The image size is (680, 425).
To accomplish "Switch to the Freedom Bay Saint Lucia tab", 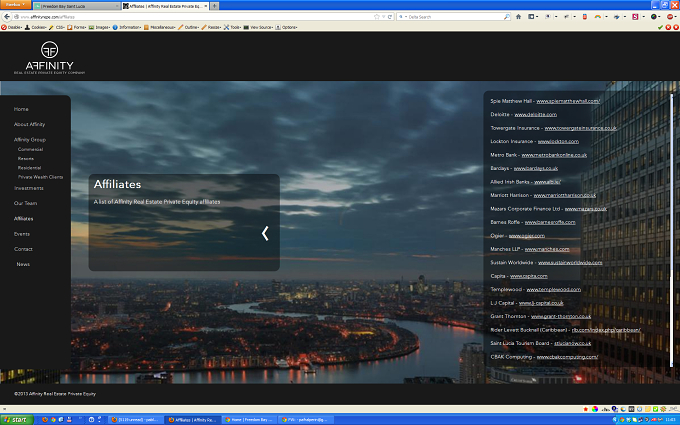I will (76, 6).
